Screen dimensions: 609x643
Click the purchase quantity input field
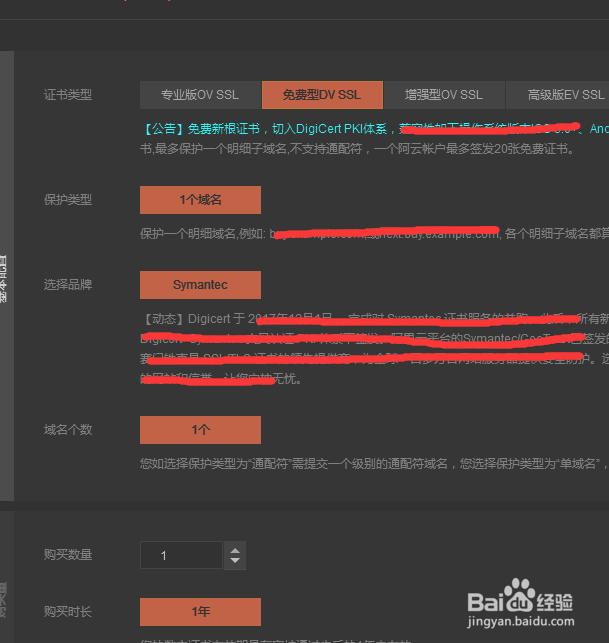tap(181, 555)
